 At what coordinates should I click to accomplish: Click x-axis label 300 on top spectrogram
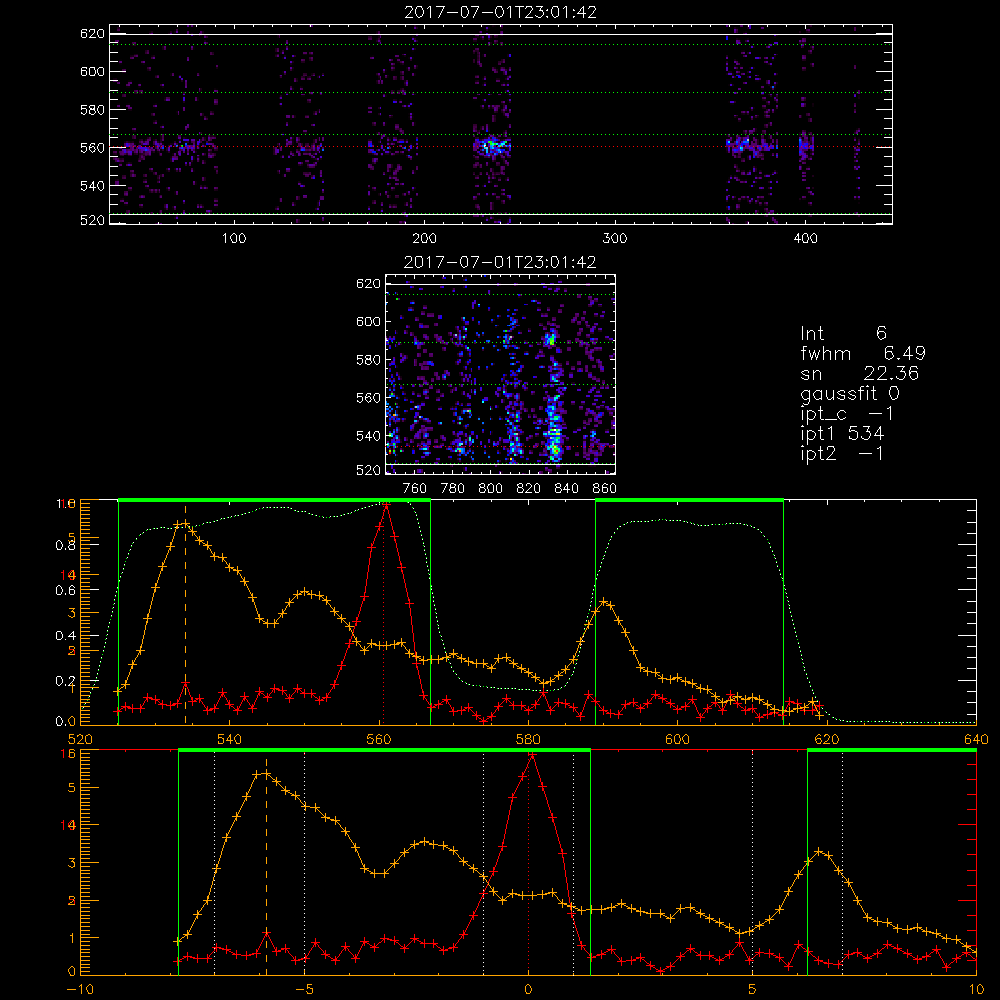coord(615,239)
